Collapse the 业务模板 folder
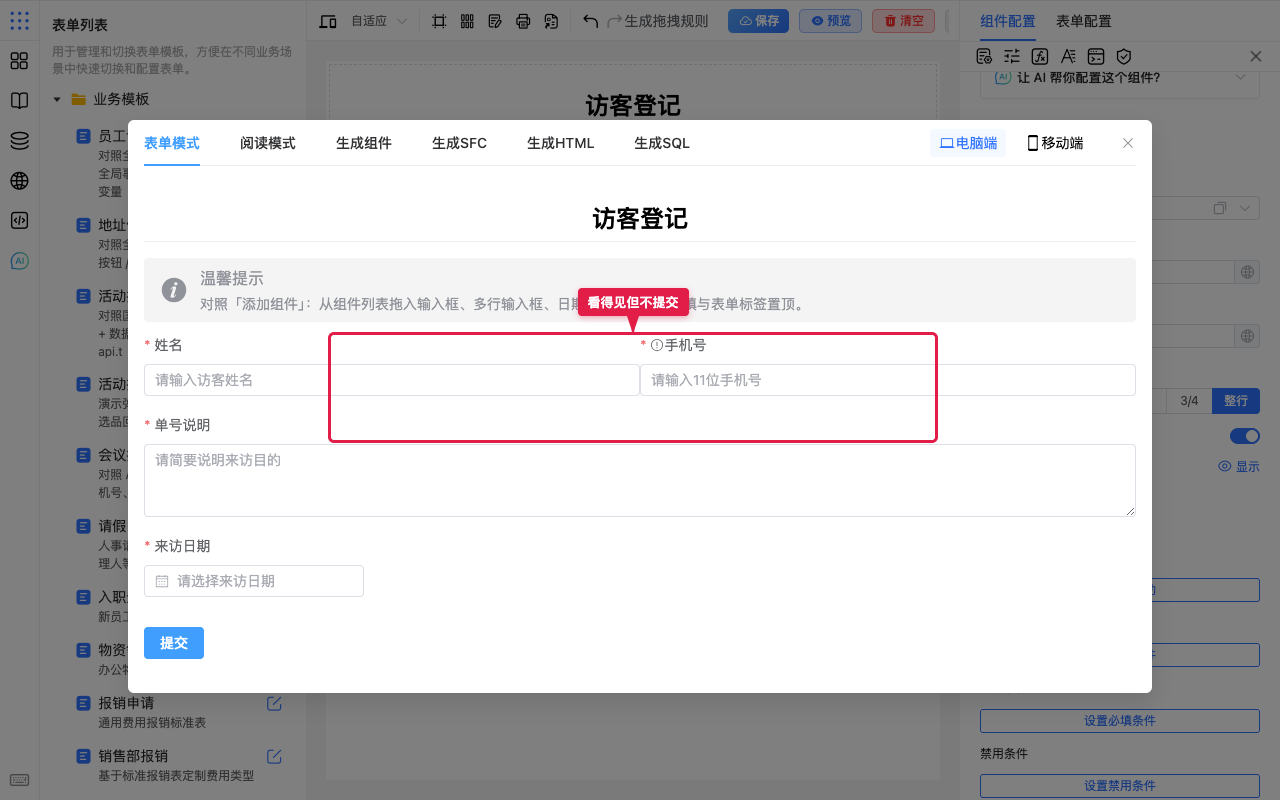The image size is (1280, 800). tap(57, 99)
